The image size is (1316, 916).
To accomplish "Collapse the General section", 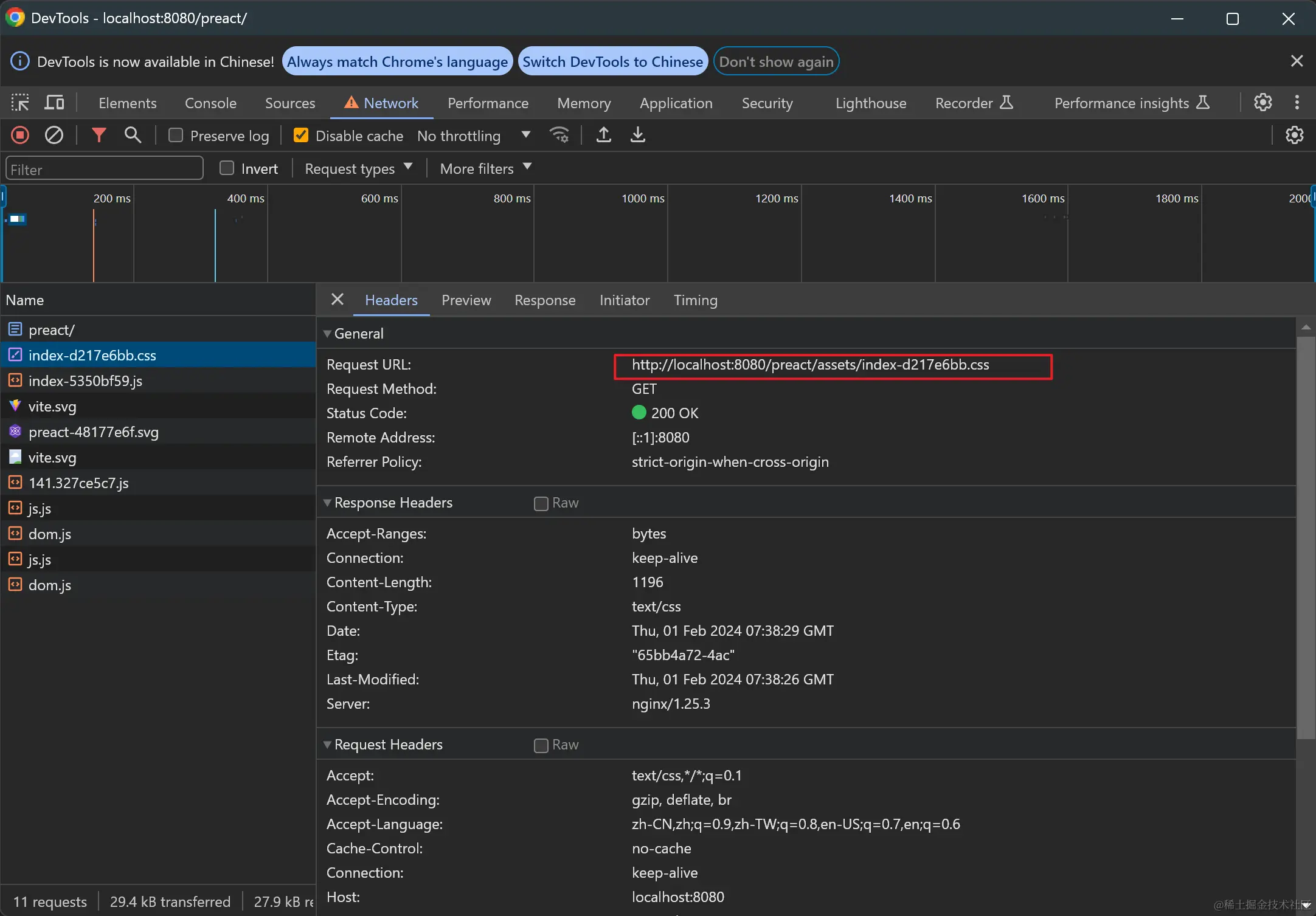I will 327,334.
